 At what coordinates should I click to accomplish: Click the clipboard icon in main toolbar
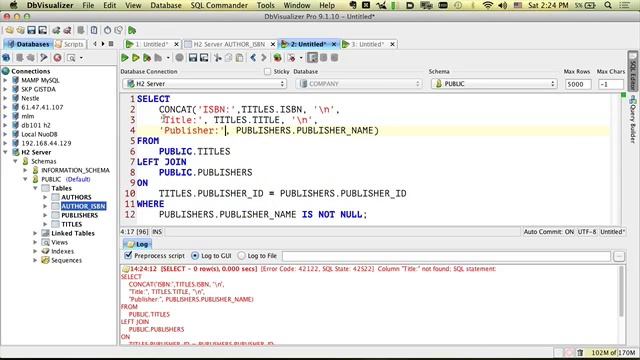point(94,30)
